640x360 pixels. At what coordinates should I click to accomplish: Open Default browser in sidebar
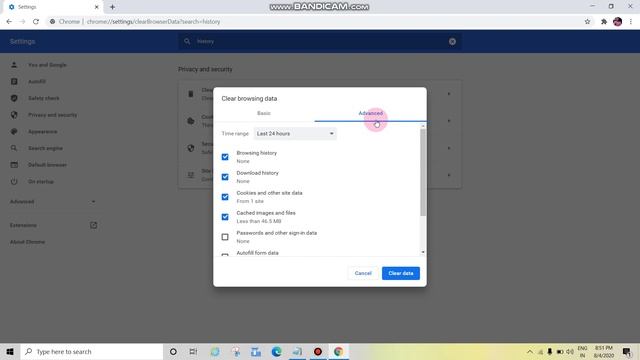pos(47,165)
